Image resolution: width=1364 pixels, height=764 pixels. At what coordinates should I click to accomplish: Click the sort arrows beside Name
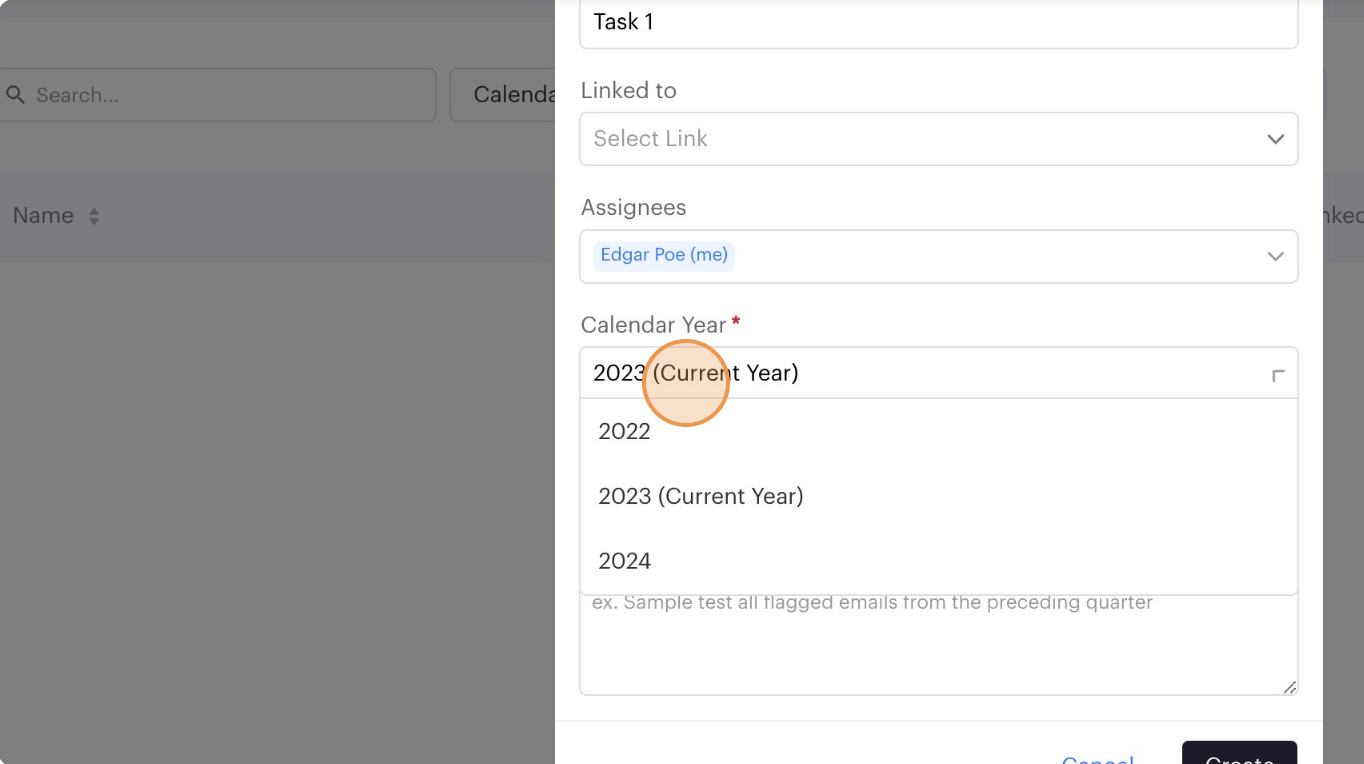[94, 216]
